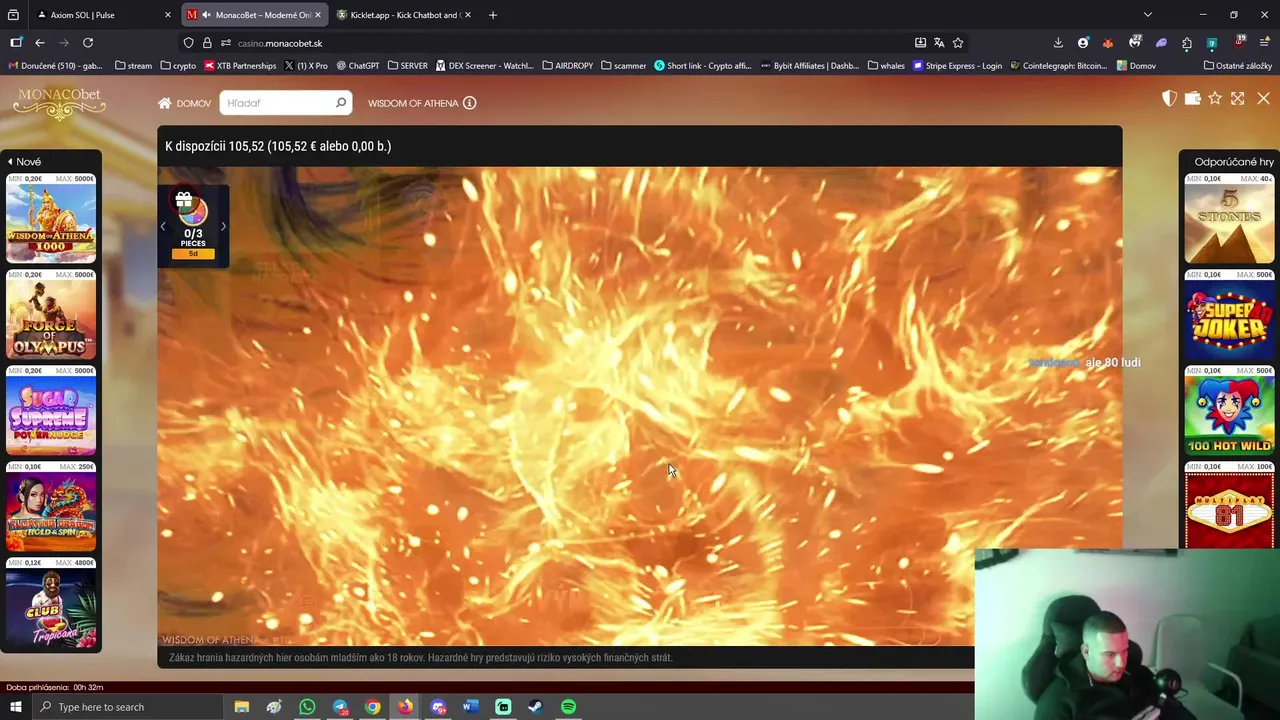Open Stripe Express - Login bookmark

958,66
